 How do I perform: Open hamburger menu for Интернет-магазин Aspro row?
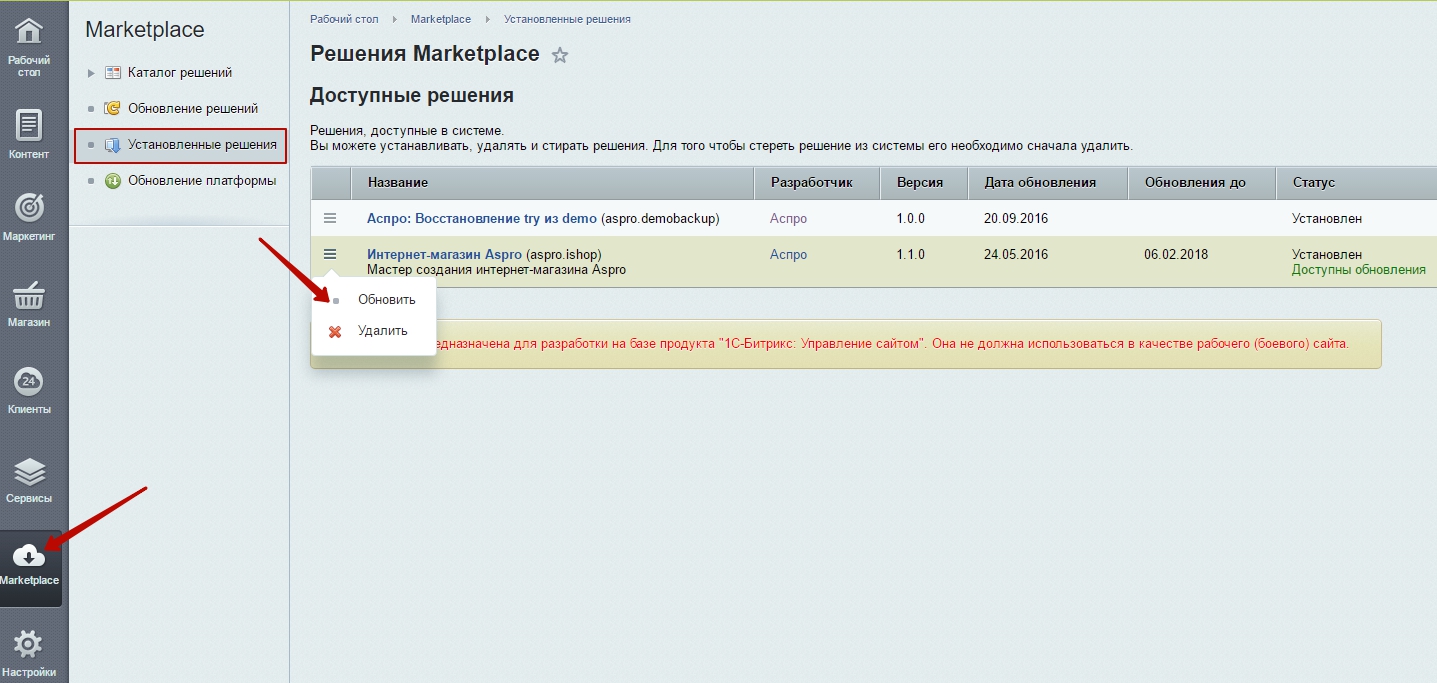click(330, 254)
